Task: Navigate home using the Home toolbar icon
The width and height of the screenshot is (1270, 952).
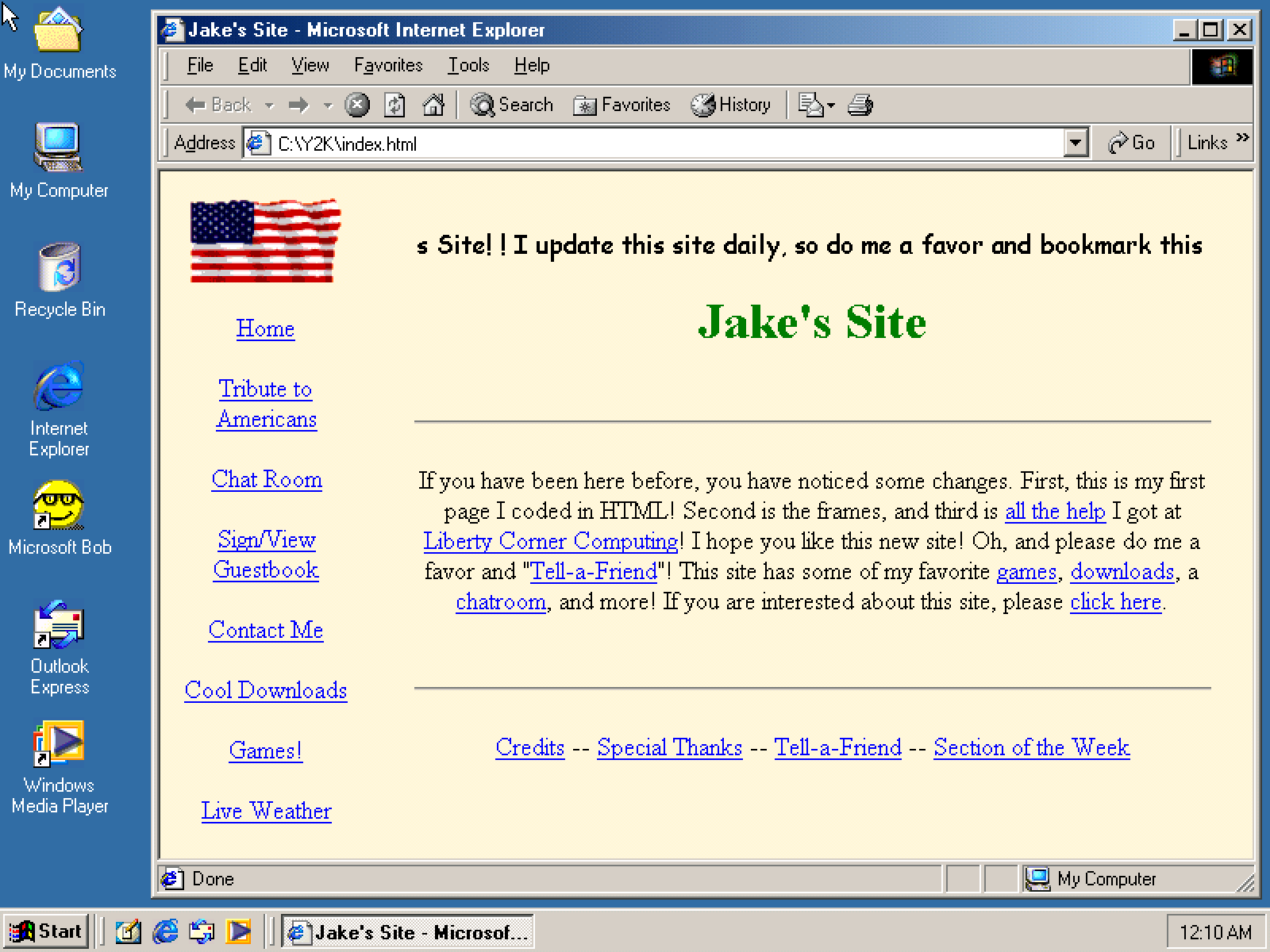Action: click(x=433, y=105)
